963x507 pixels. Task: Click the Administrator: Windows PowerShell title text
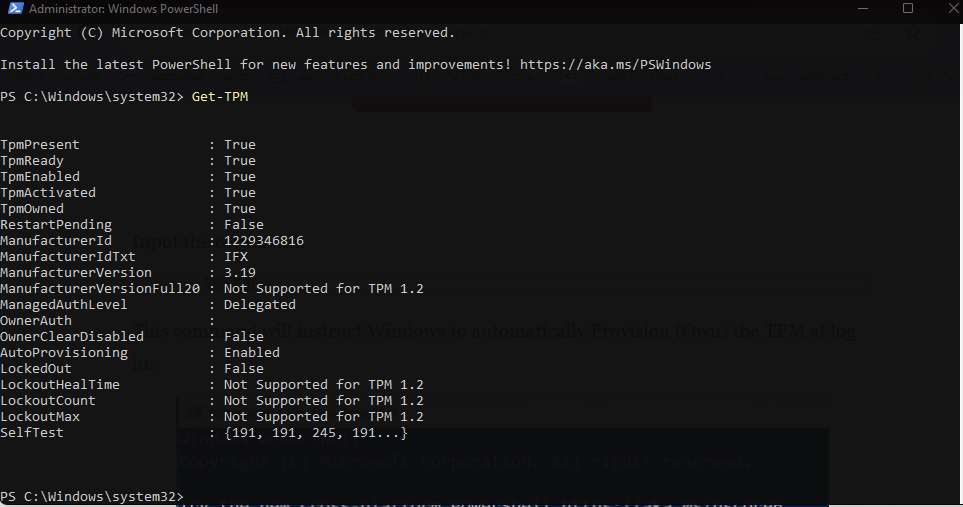point(123,9)
